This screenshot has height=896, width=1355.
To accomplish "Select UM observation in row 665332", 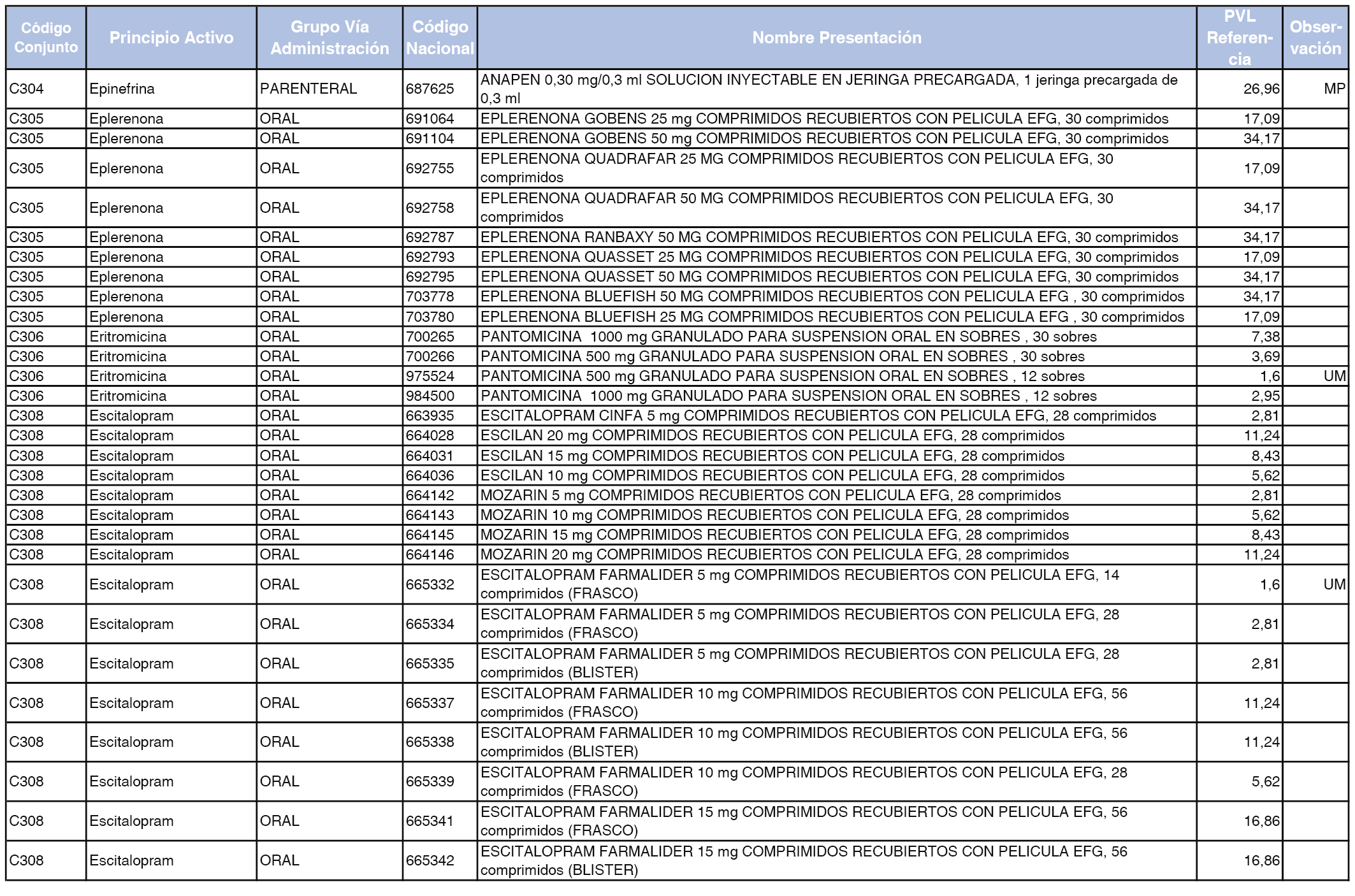I will (1315, 584).
